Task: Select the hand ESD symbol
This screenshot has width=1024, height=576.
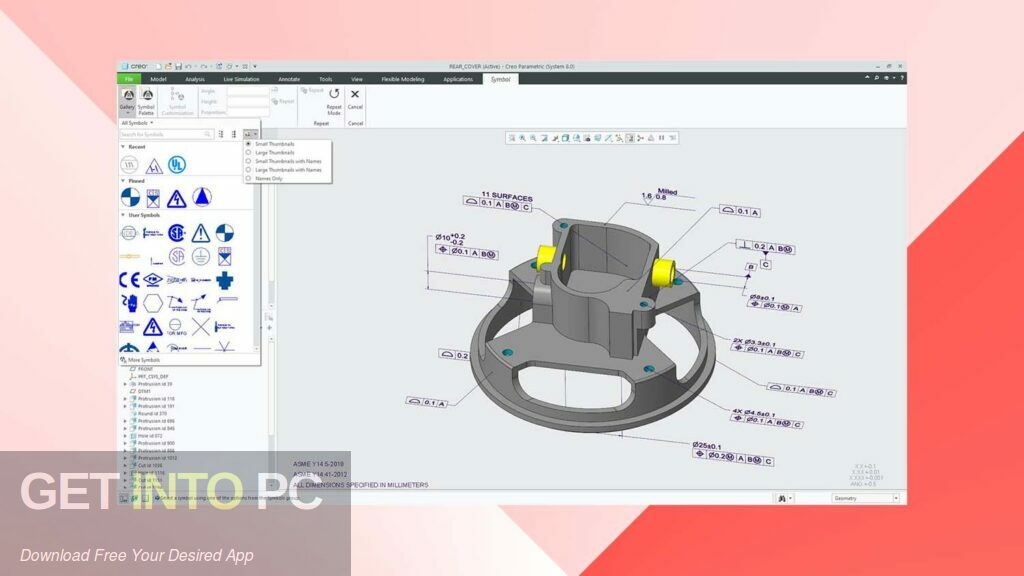Action: click(x=129, y=303)
